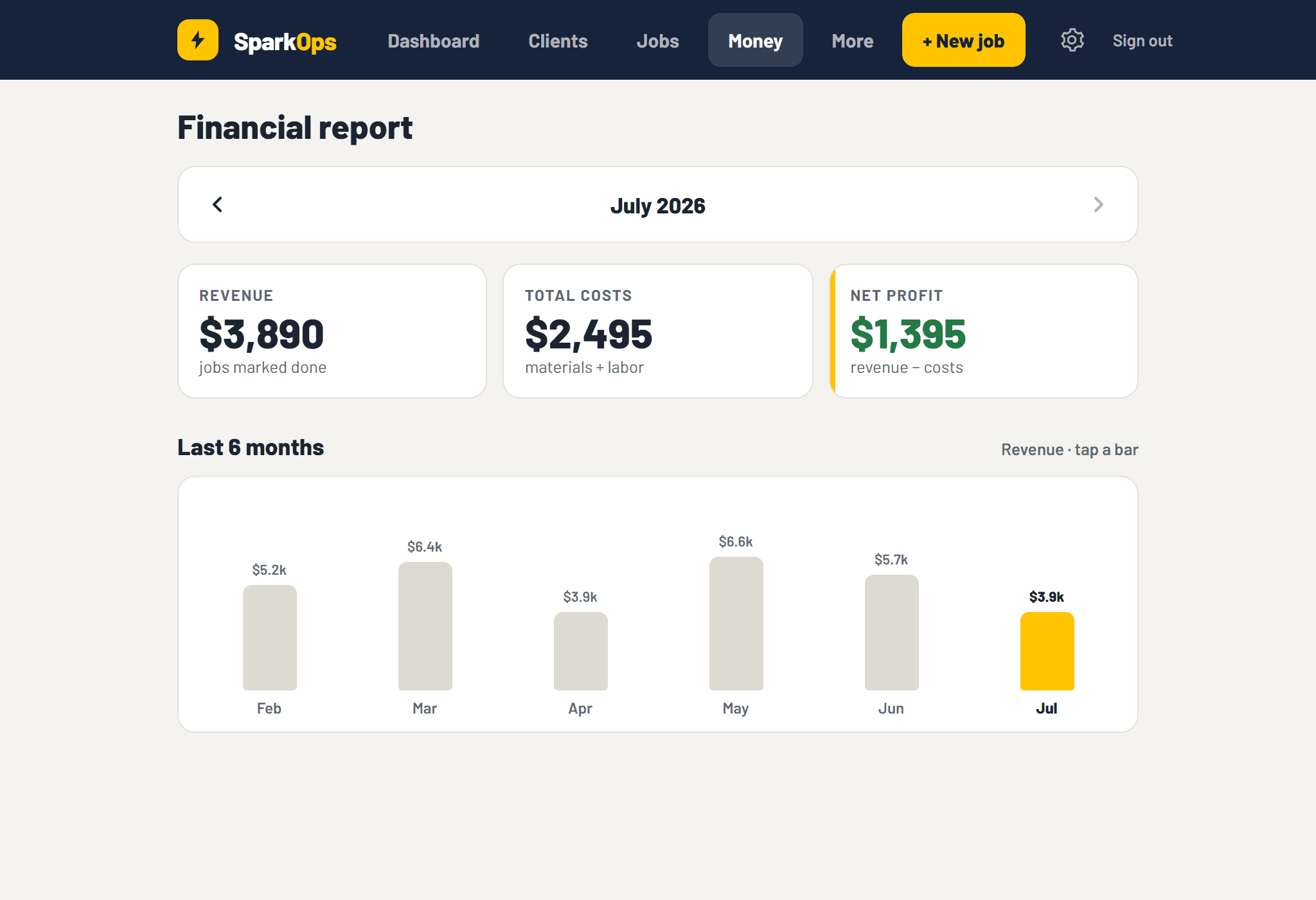Image resolution: width=1316 pixels, height=900 pixels.
Task: Click the $6.4k label above Mar
Action: click(425, 546)
